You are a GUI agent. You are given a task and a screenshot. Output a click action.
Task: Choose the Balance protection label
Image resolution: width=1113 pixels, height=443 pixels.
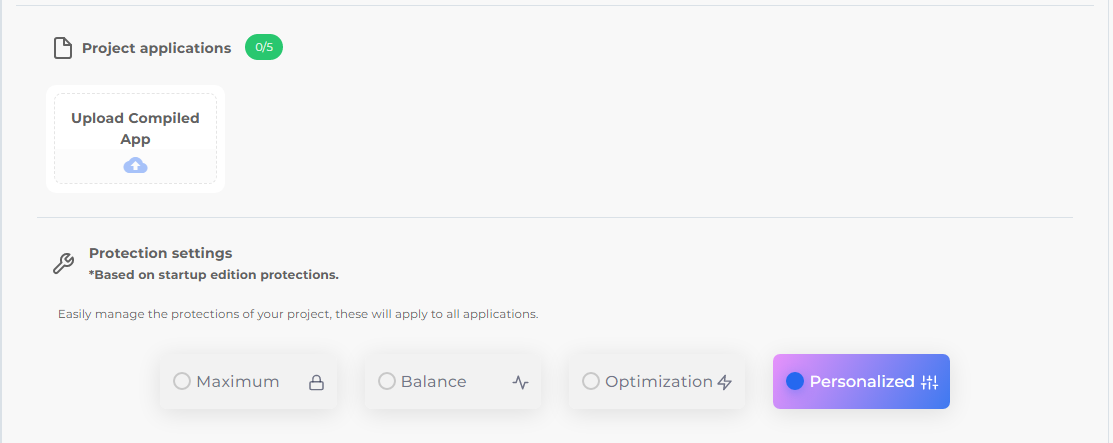(x=434, y=381)
